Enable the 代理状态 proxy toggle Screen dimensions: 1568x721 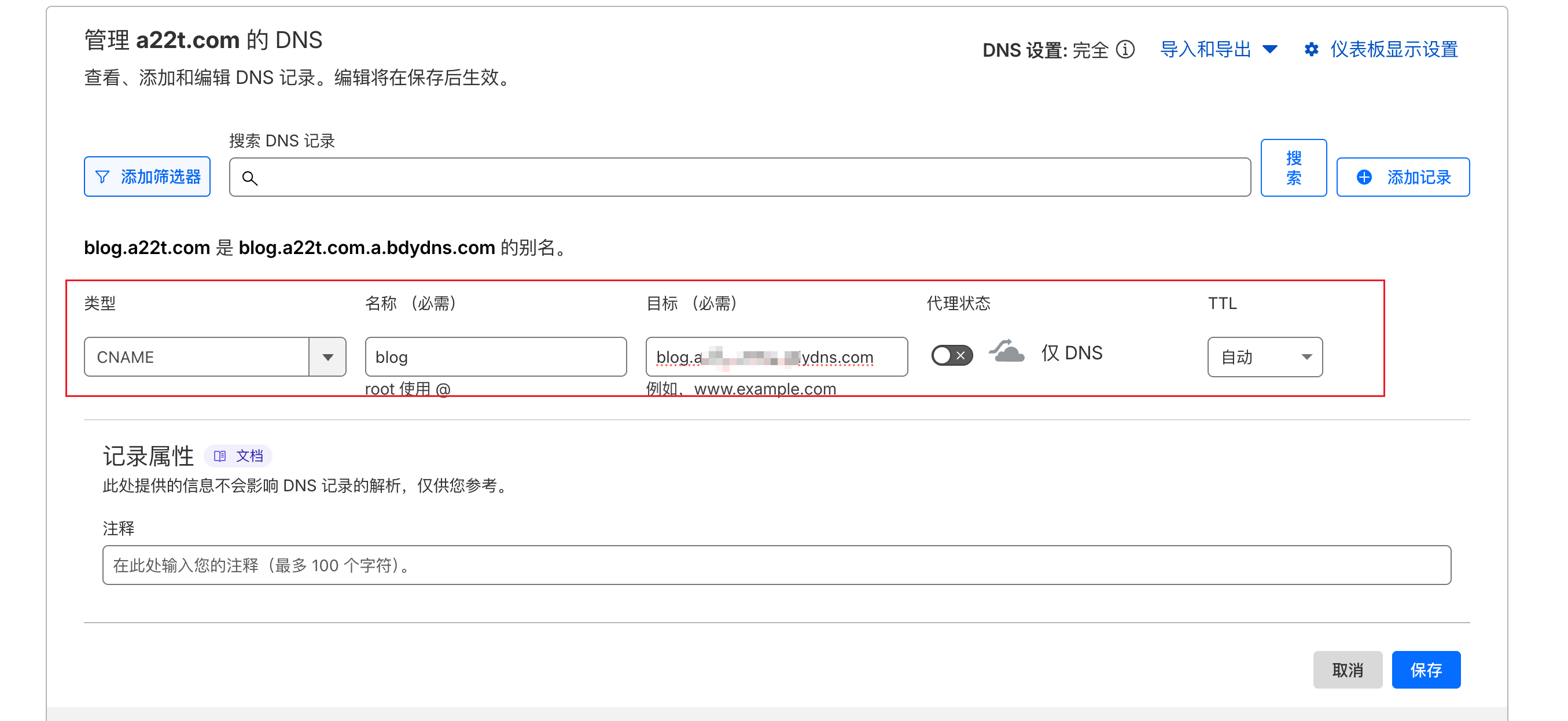tap(951, 355)
